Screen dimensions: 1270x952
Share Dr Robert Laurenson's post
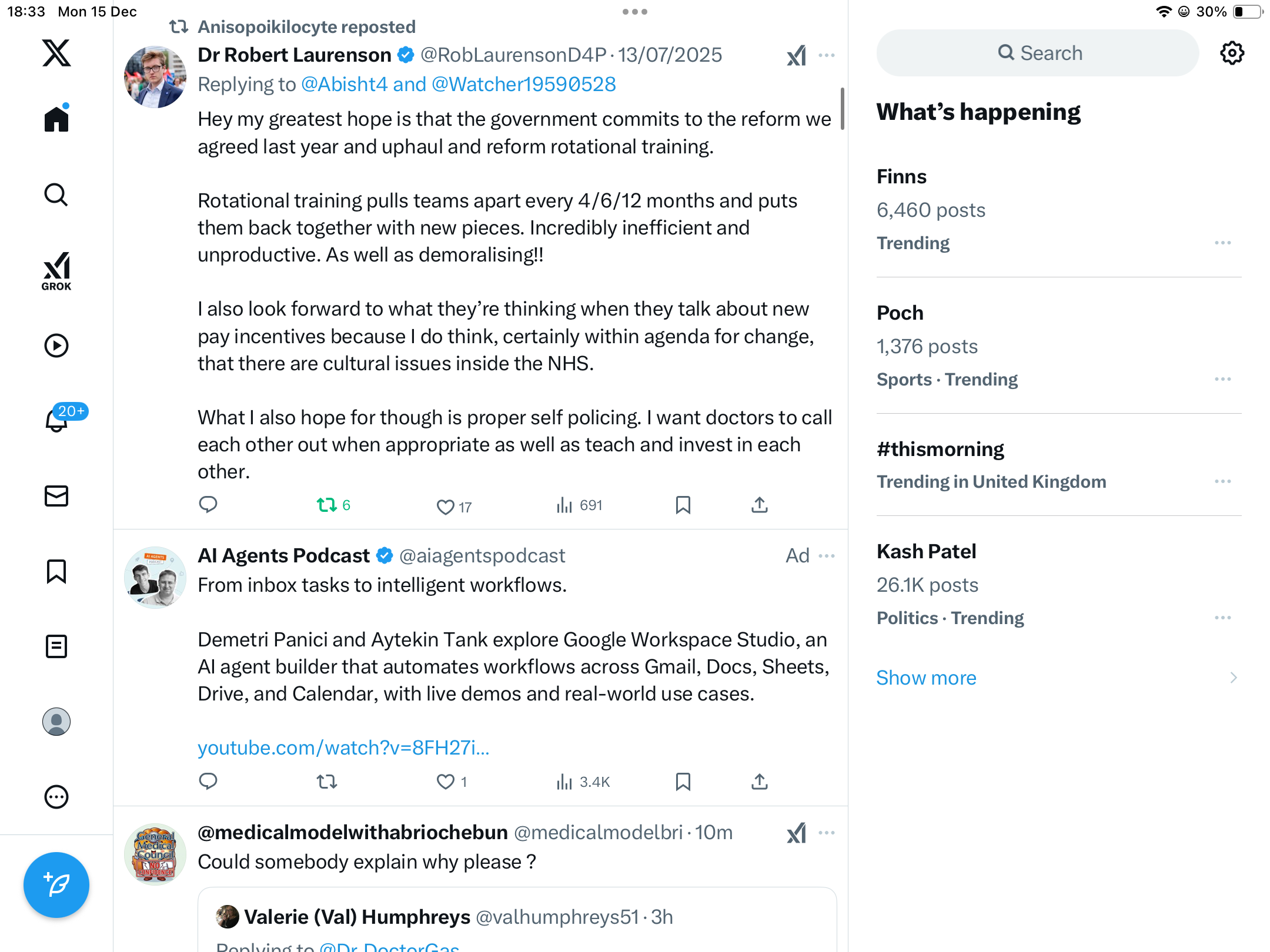[x=759, y=505]
